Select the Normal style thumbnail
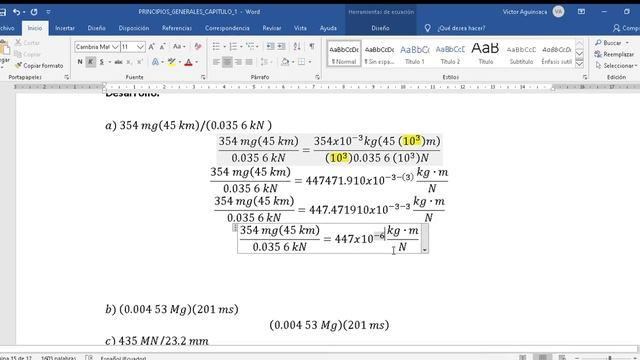The image size is (640, 360). (344, 53)
